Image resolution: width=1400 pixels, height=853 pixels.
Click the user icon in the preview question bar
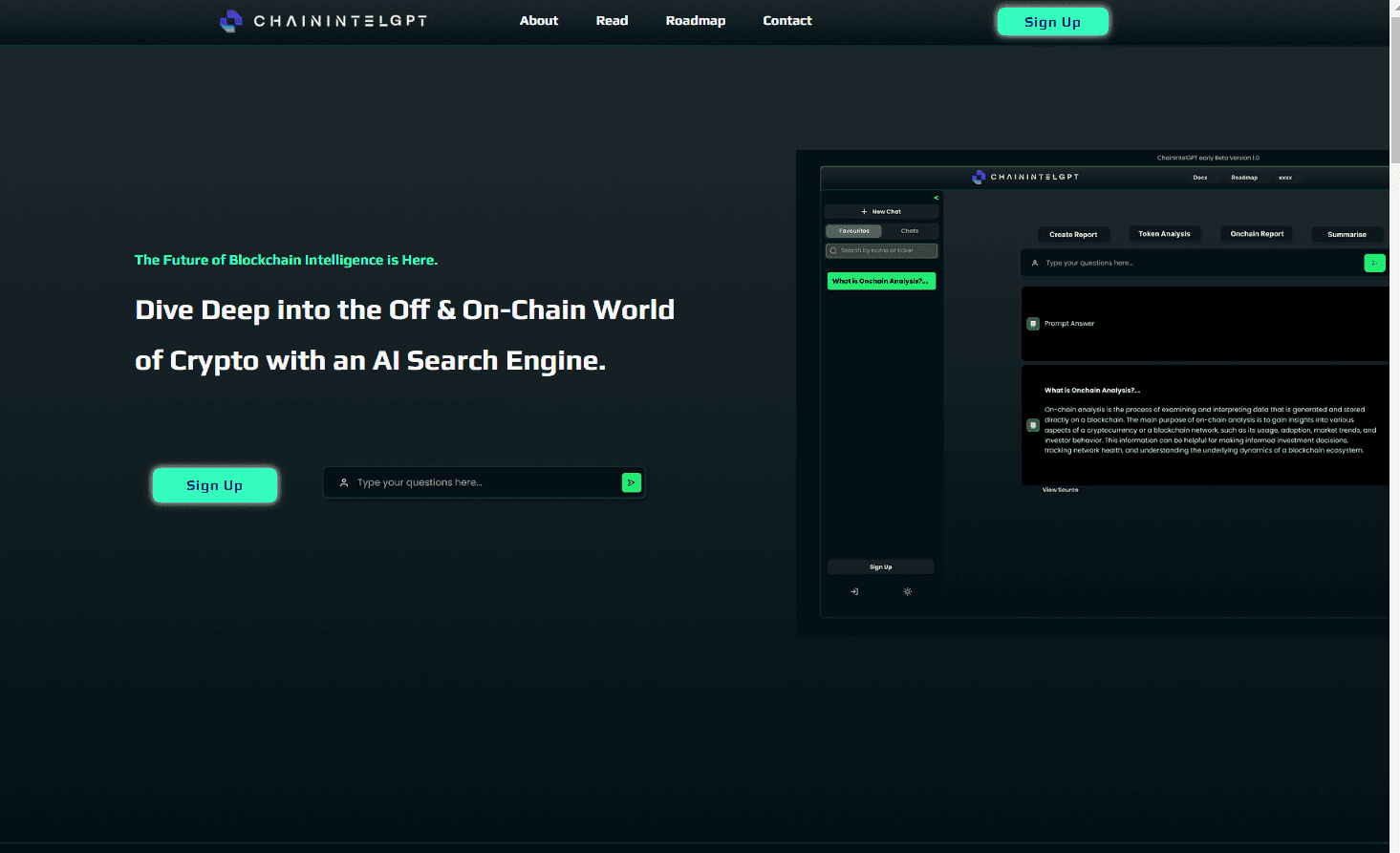point(1035,263)
